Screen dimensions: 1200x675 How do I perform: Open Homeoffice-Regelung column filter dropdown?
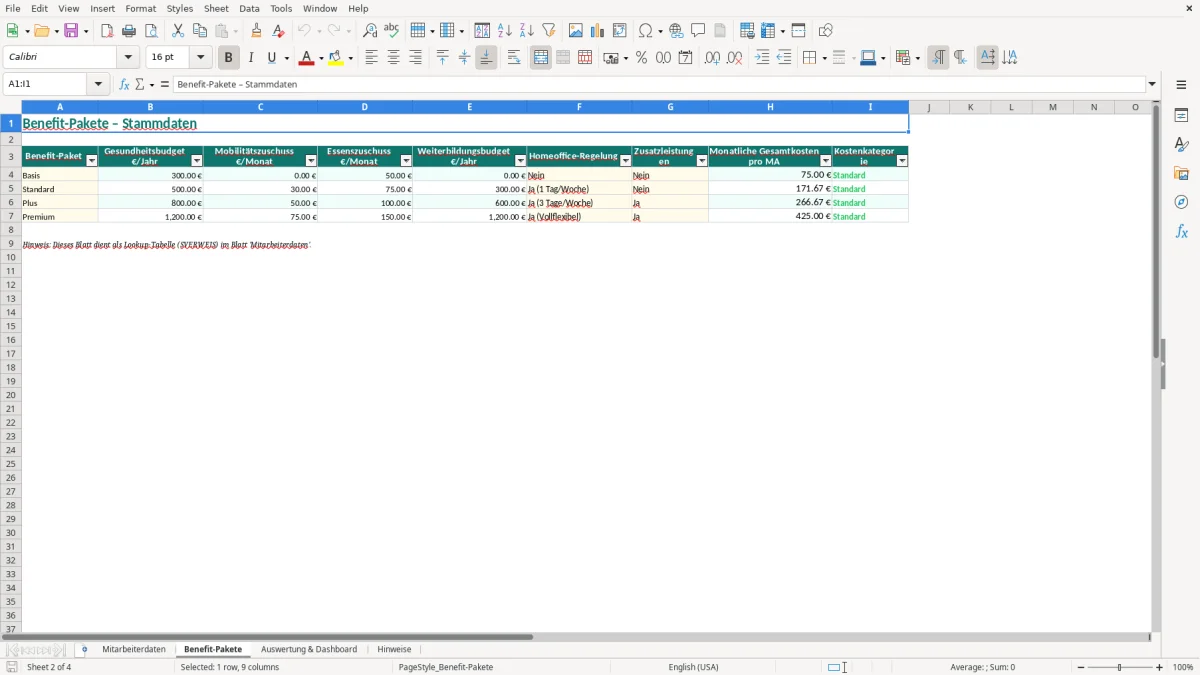[x=626, y=161]
